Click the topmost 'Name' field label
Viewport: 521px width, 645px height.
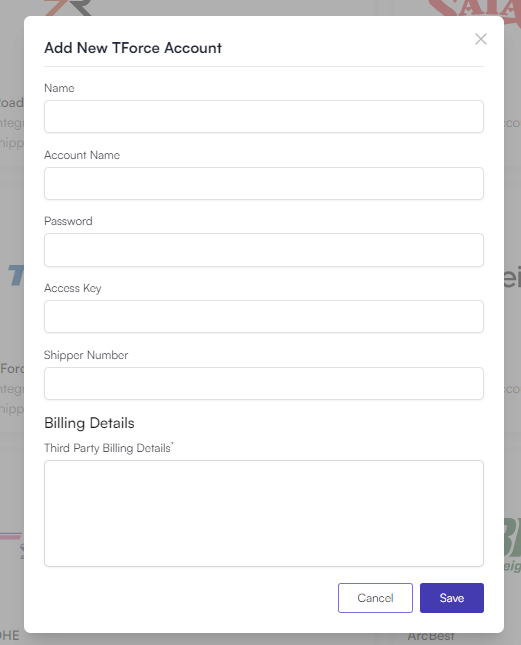[59, 88]
